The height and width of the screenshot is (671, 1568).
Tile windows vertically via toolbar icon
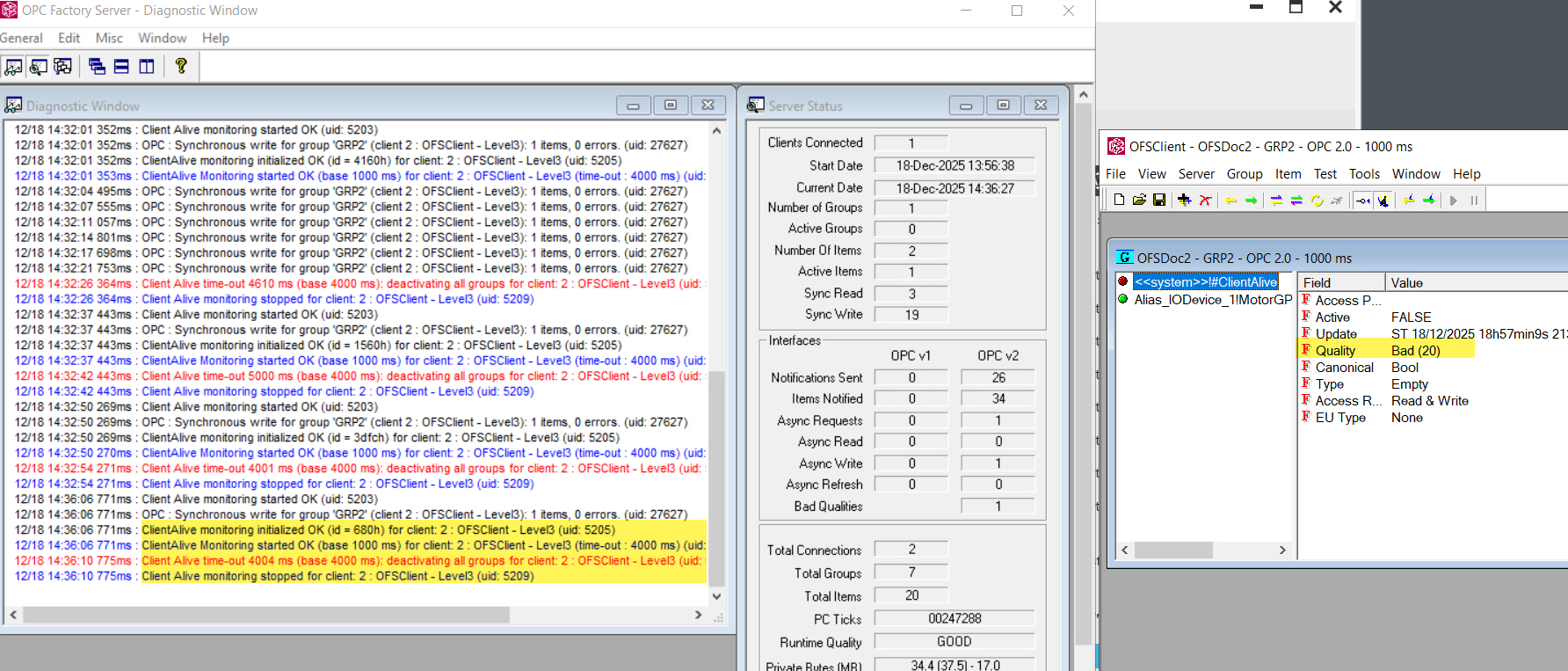pyautogui.click(x=146, y=66)
